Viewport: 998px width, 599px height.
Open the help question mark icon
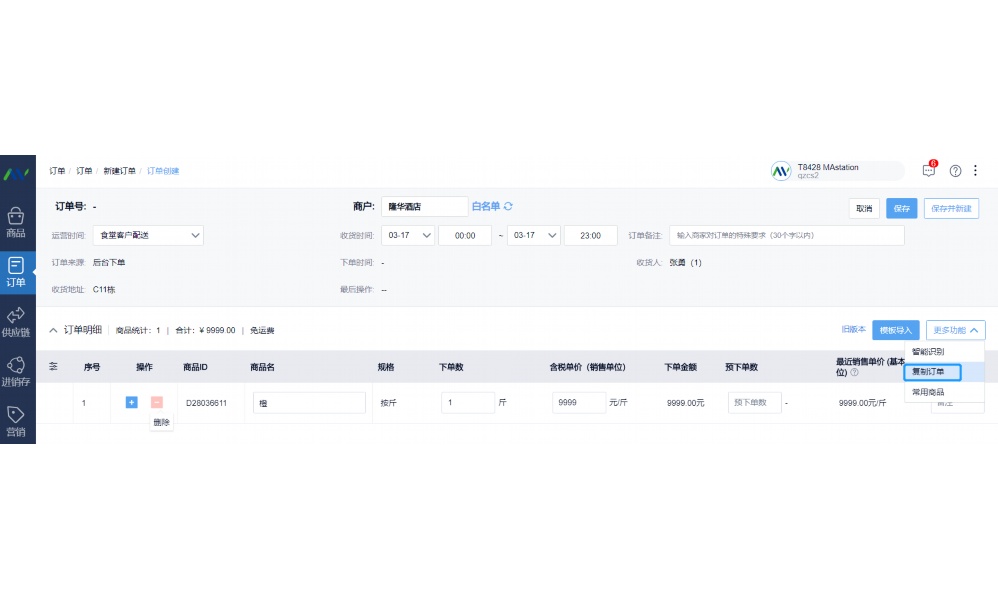pos(955,171)
